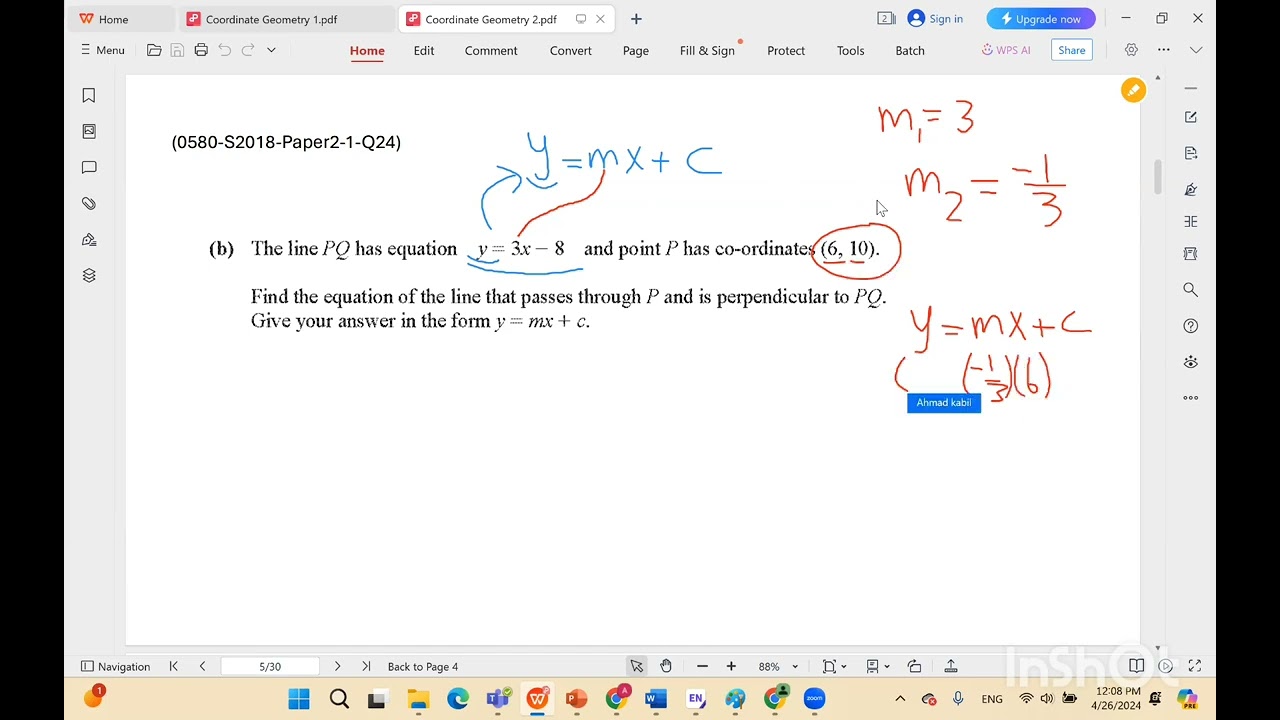Toggle reading mode book icon
The height and width of the screenshot is (720, 1280).
pos(1136,666)
